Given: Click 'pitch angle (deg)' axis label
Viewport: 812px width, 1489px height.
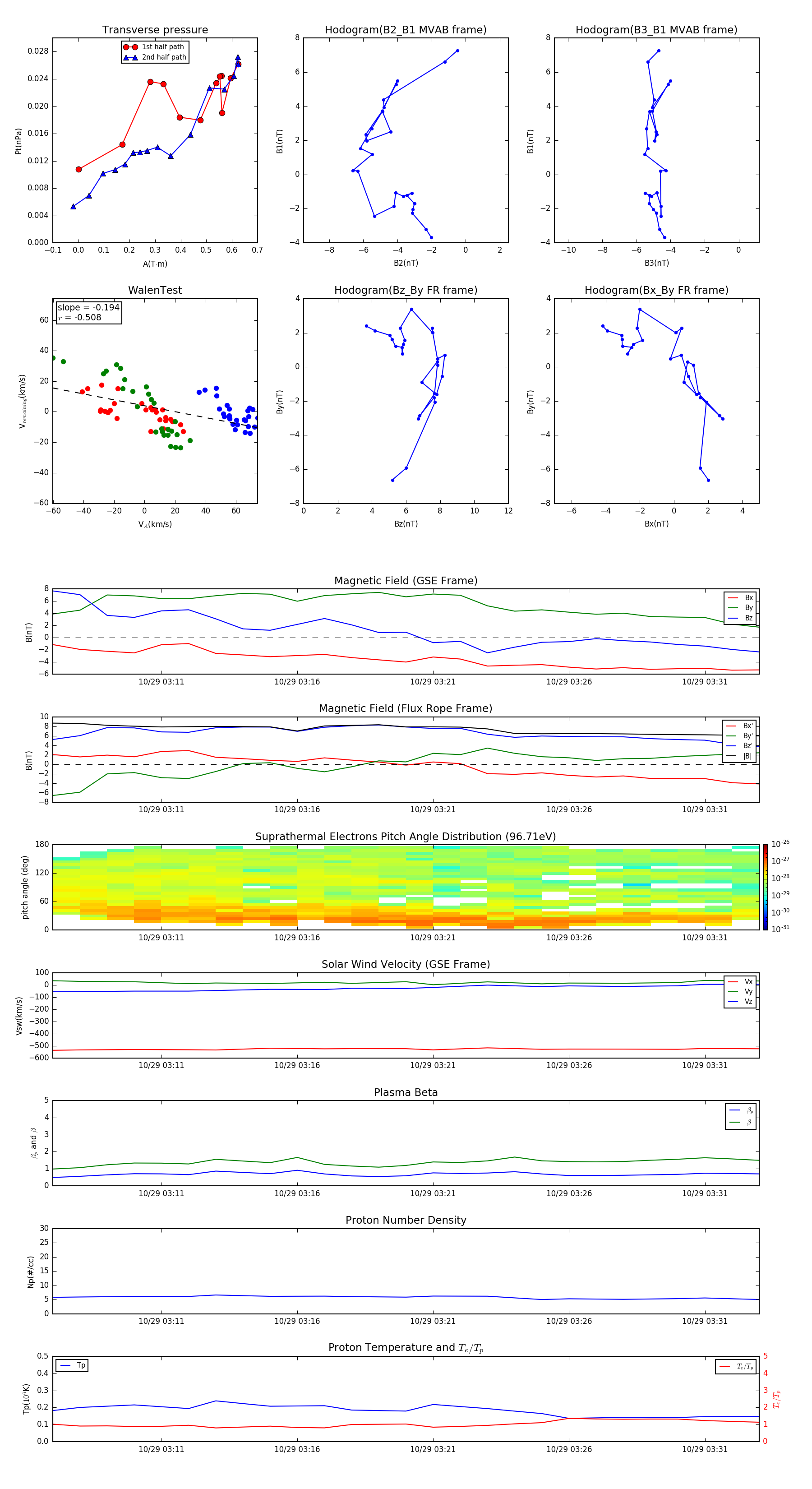Looking at the screenshot, I should coord(25,887).
